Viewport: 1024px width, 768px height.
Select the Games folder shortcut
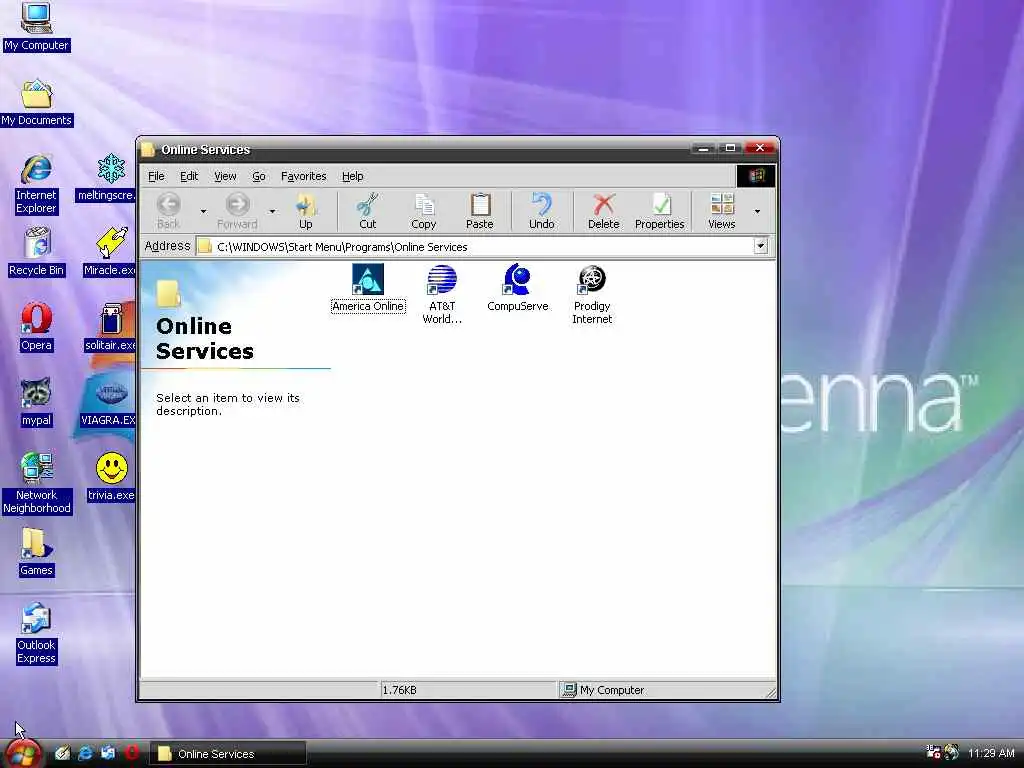pos(36,552)
